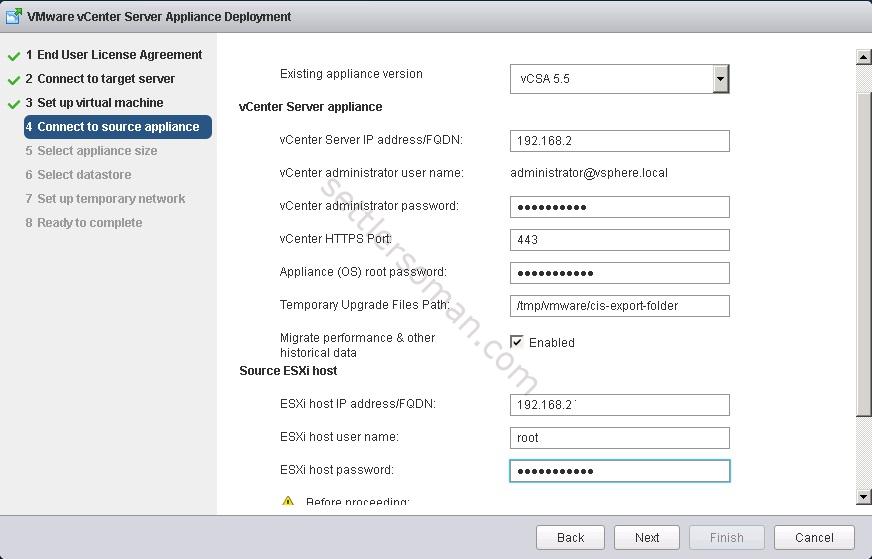The width and height of the screenshot is (872, 559).
Task: Select step 5 Select appliance size
Action: point(91,151)
